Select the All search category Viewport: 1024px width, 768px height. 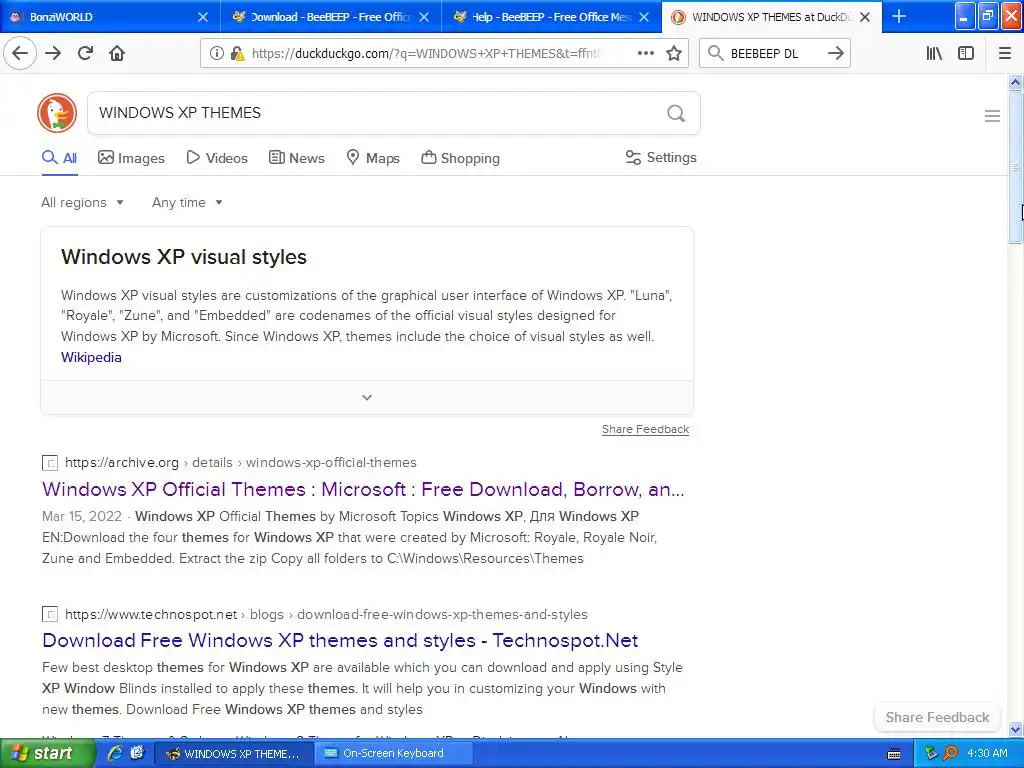click(59, 158)
